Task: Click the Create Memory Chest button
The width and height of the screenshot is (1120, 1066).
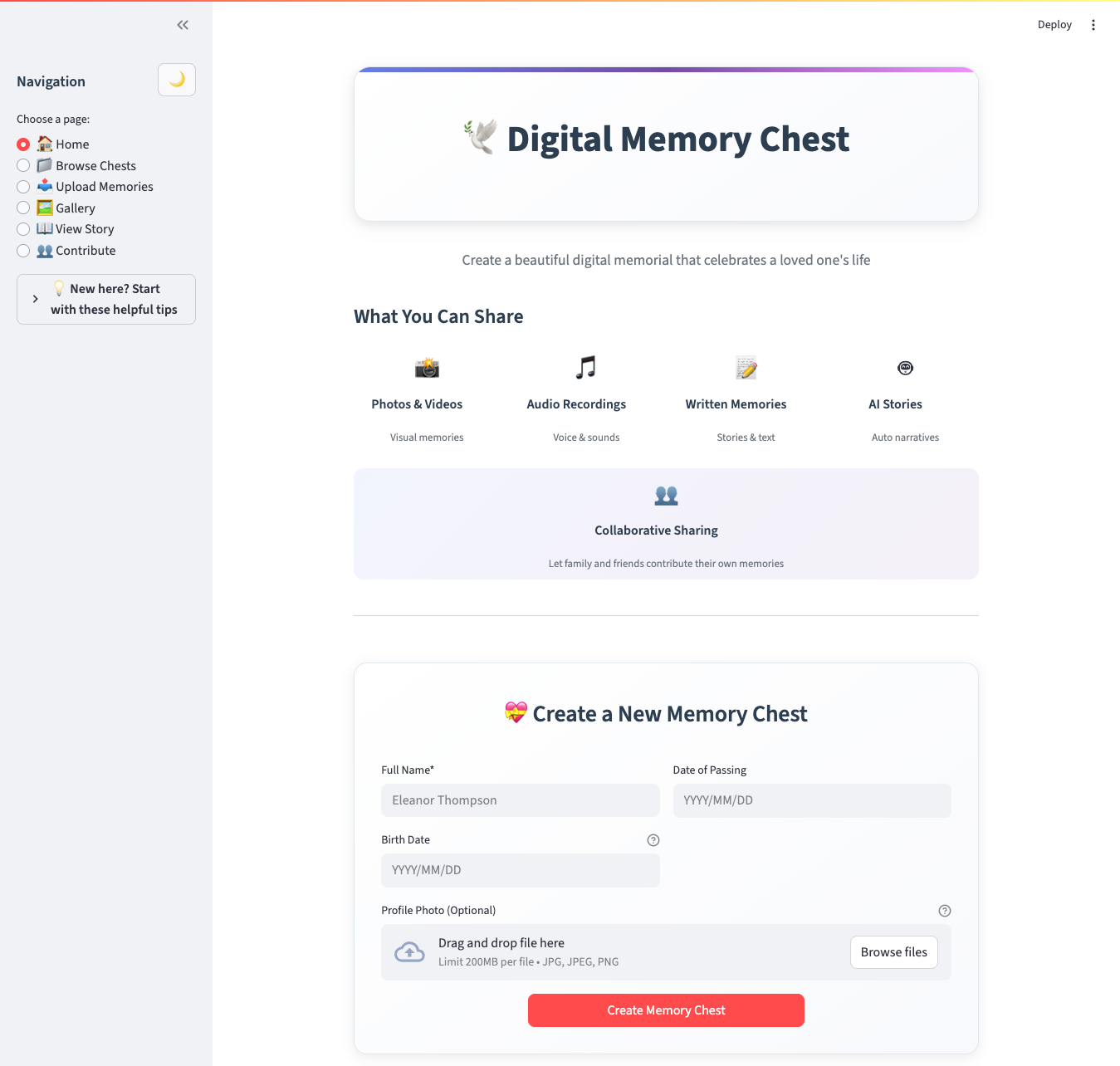Action: [666, 1010]
